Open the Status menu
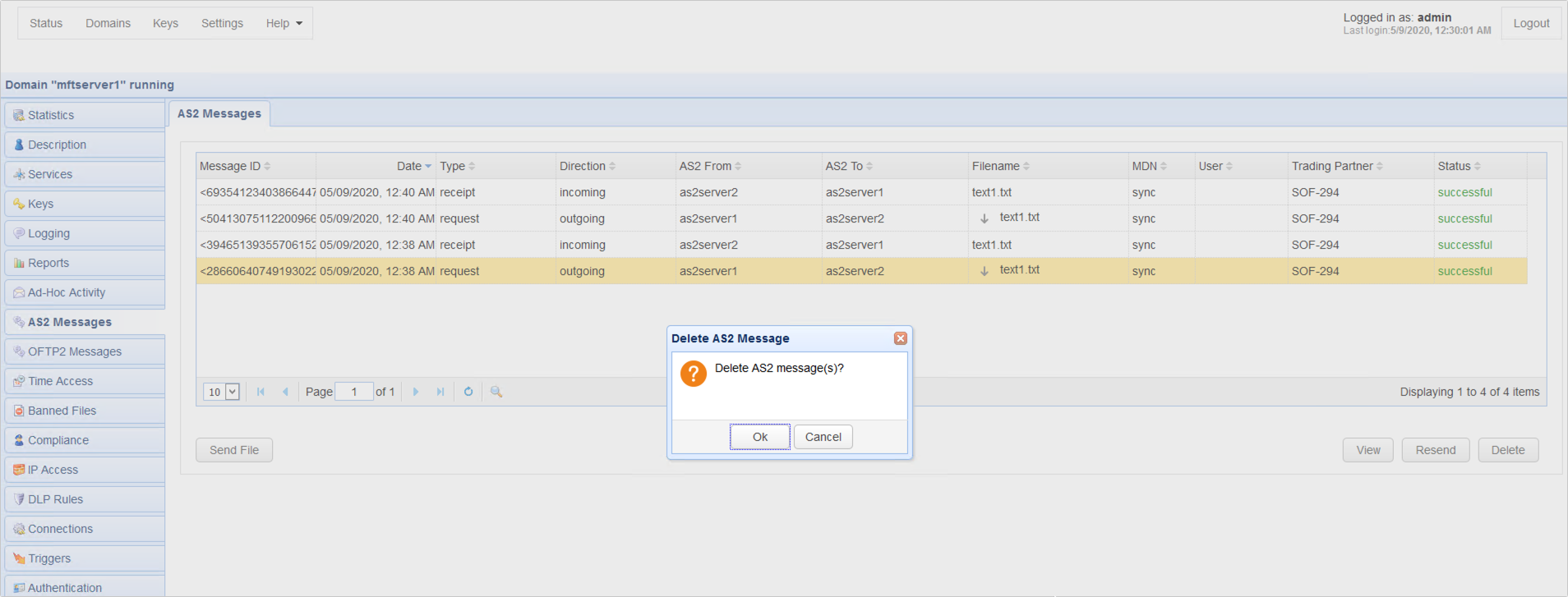This screenshot has width=1568, height=597. coord(46,24)
